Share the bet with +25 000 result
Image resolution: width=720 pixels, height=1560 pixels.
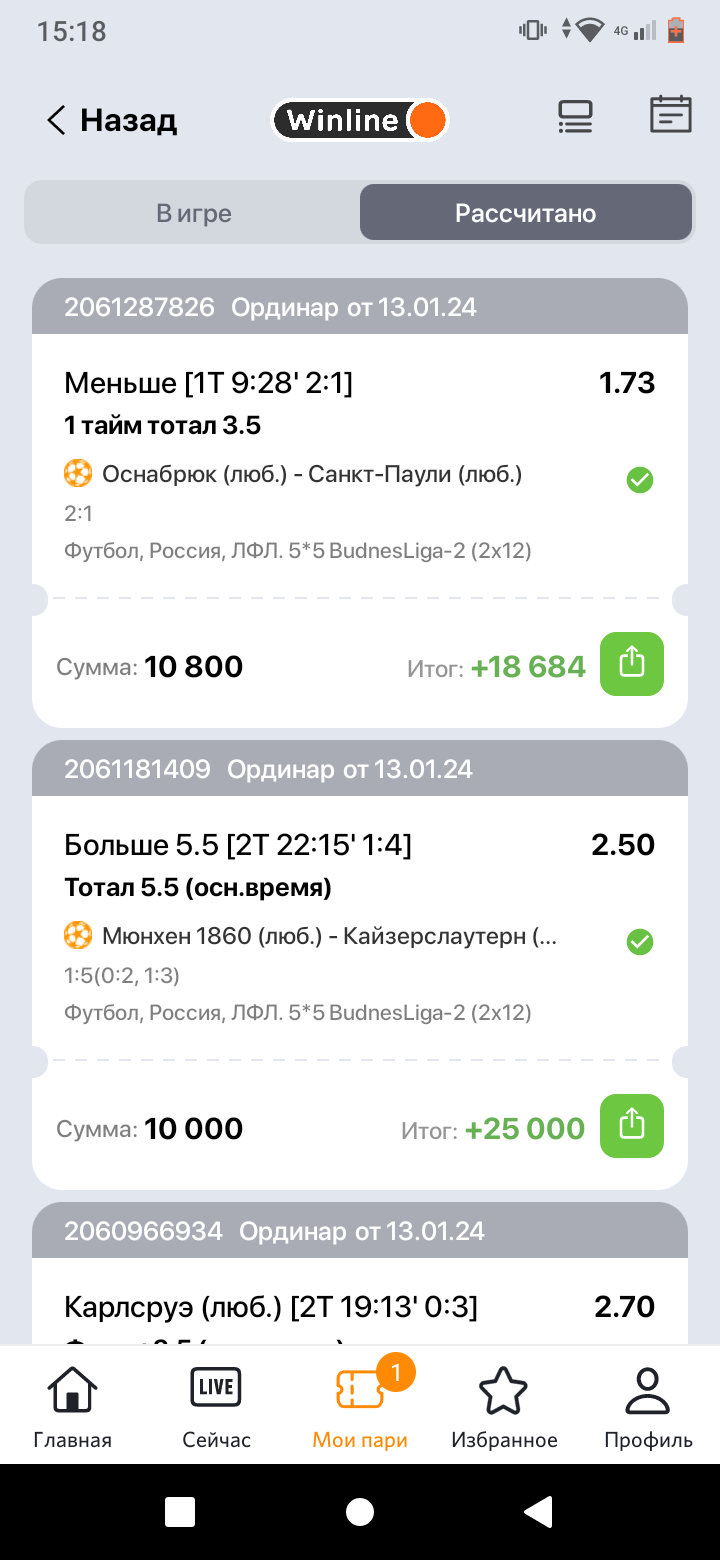[631, 1126]
